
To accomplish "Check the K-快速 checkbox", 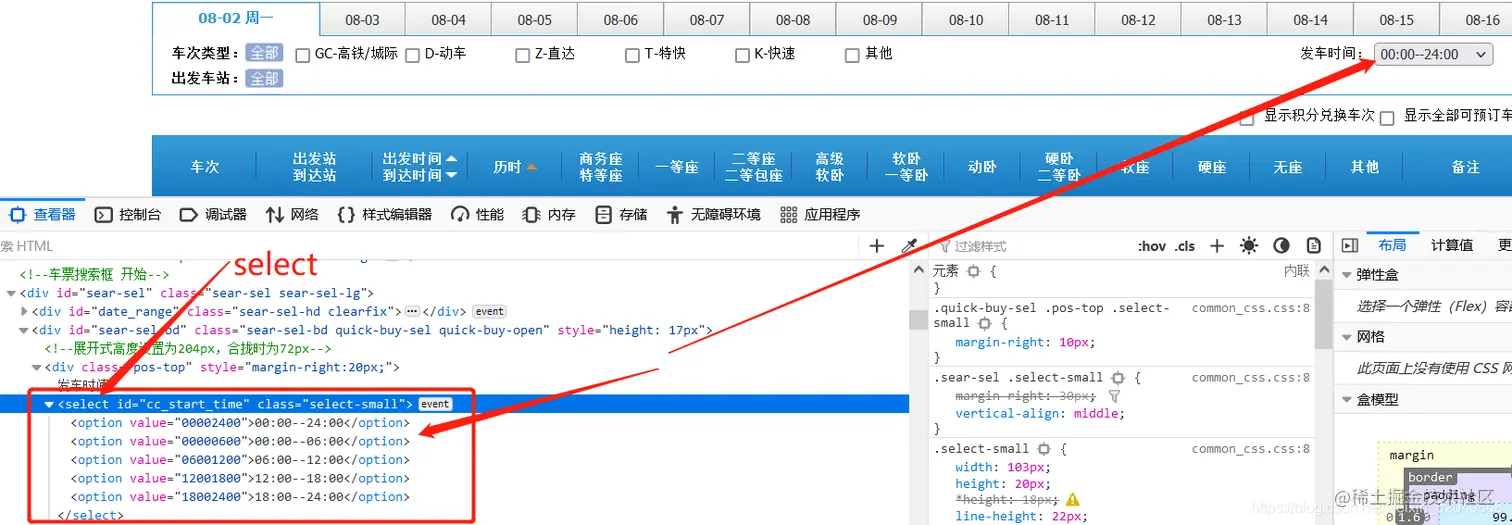I will coord(742,55).
